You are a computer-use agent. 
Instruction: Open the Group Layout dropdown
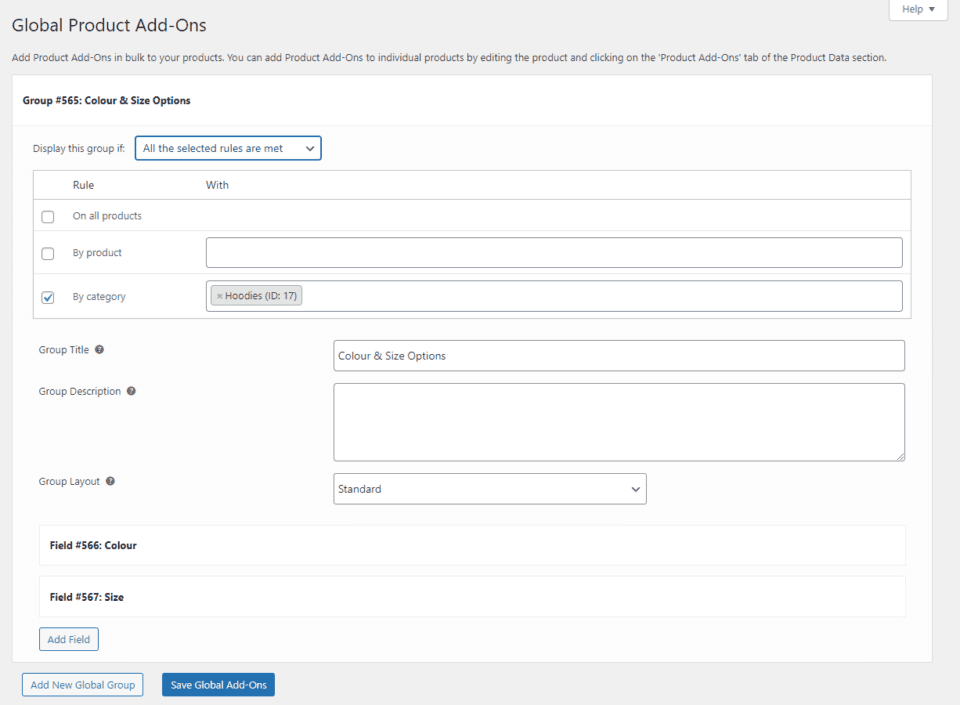[x=490, y=489]
